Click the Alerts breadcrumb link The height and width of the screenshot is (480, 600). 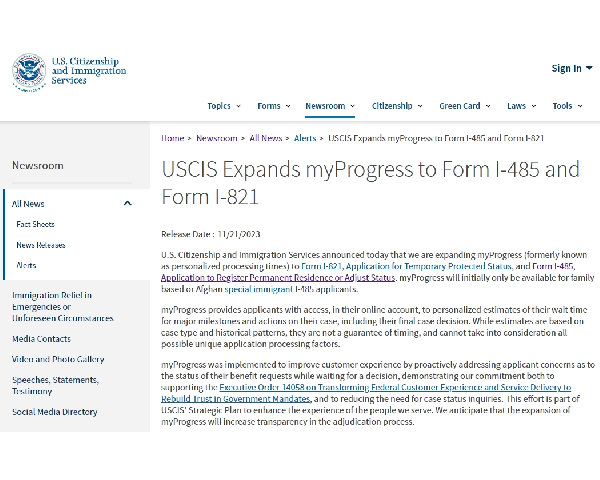tap(305, 138)
